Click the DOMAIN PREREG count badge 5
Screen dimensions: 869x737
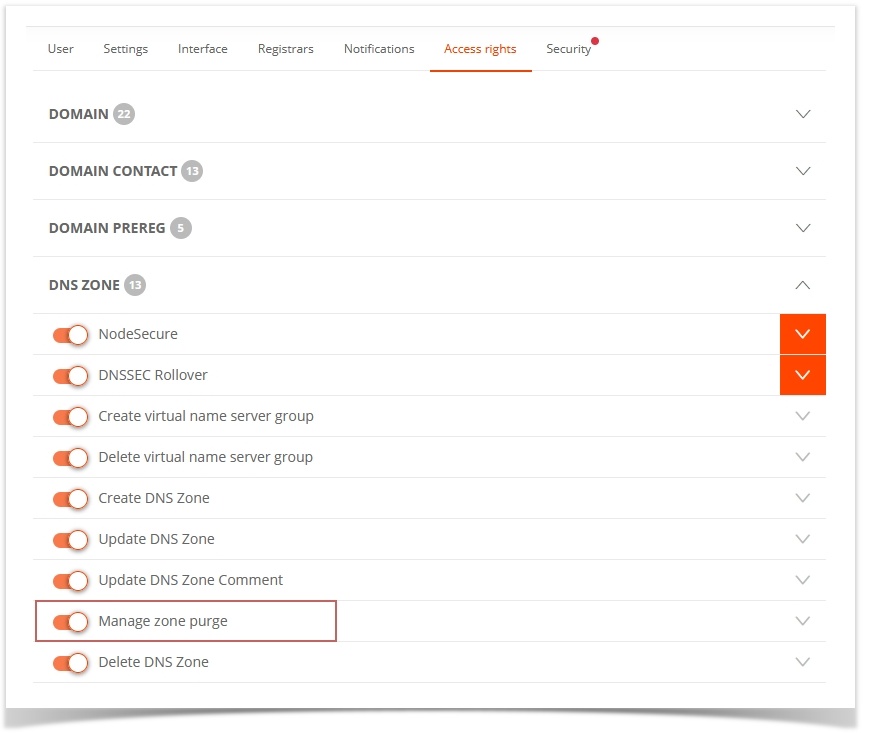pyautogui.click(x=181, y=228)
